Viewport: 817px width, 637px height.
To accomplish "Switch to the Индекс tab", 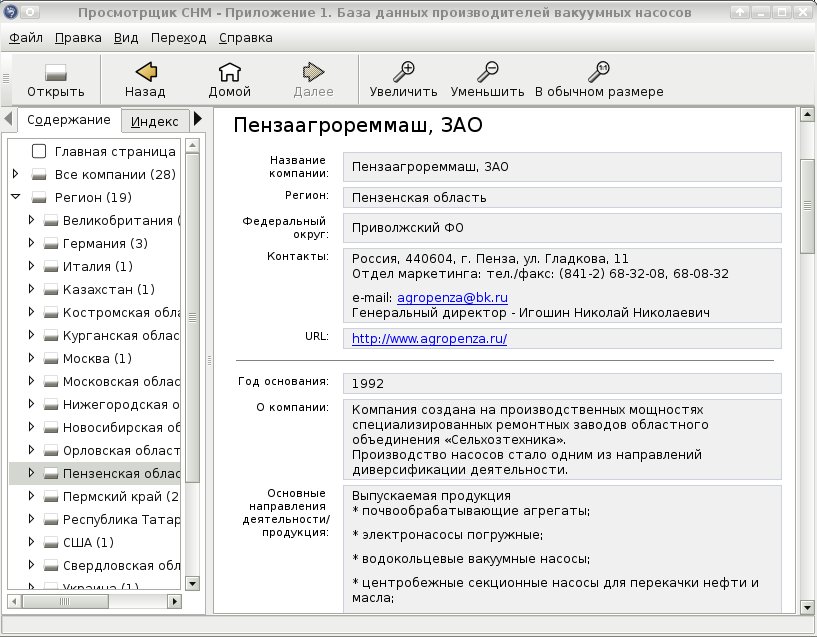I will point(155,121).
